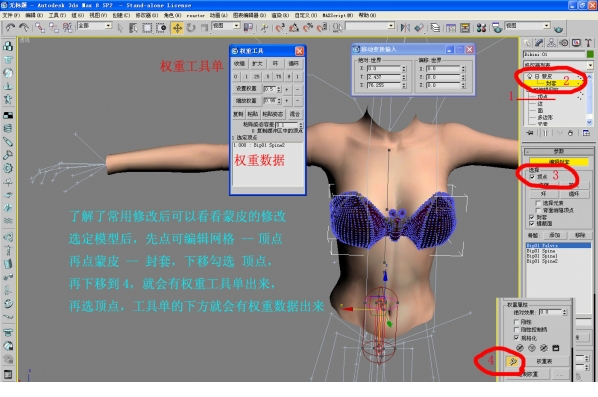
Task: Open the Weight Tool wrench icon
Action: pyautogui.click(x=513, y=362)
